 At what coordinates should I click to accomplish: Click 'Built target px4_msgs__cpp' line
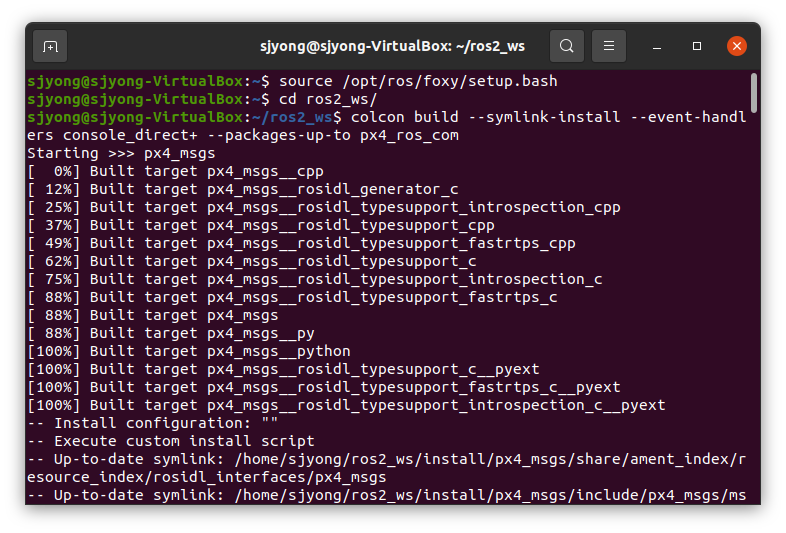[x=175, y=171]
